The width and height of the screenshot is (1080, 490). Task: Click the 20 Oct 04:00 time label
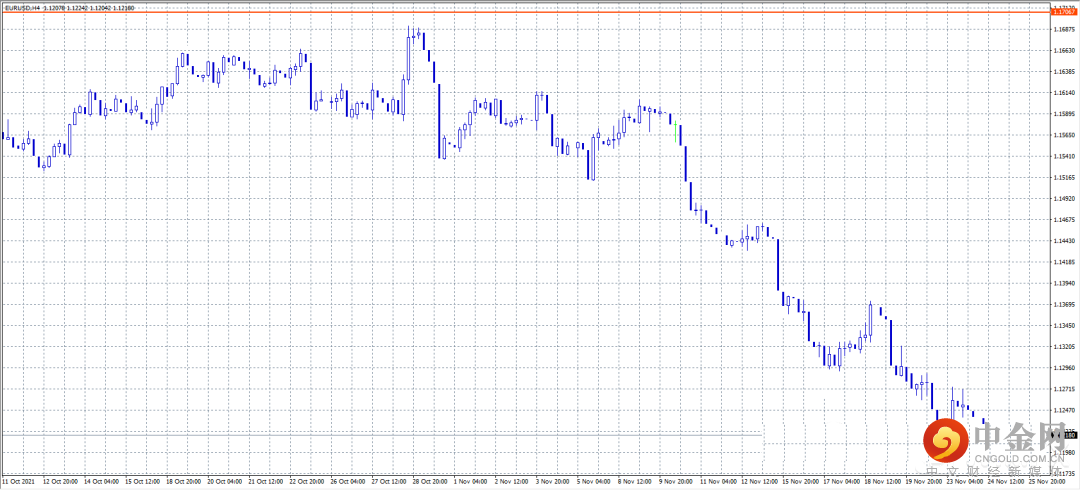[225, 482]
